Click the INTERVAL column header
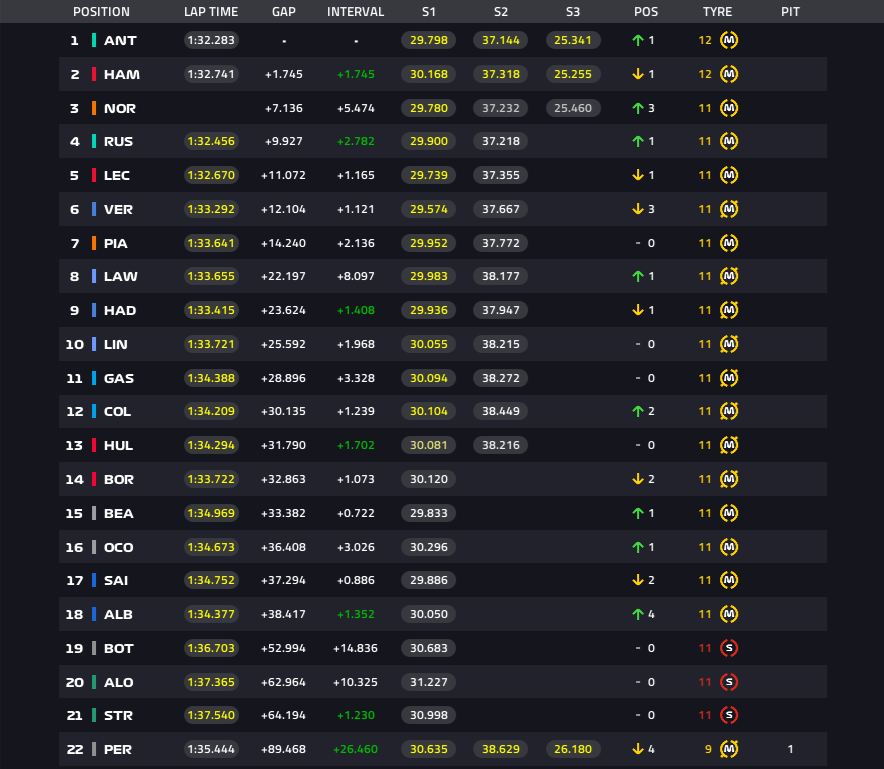This screenshot has width=884, height=769. click(355, 12)
